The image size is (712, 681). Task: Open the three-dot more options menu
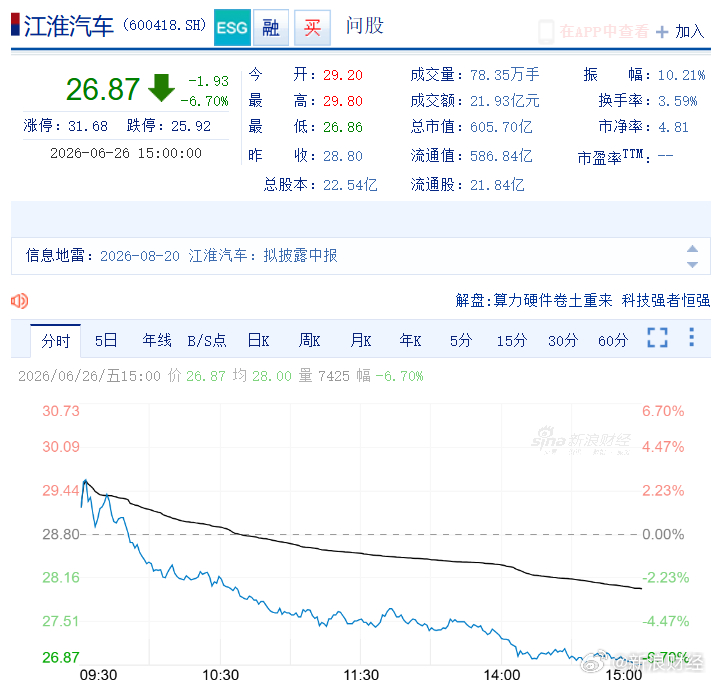[x=692, y=337]
